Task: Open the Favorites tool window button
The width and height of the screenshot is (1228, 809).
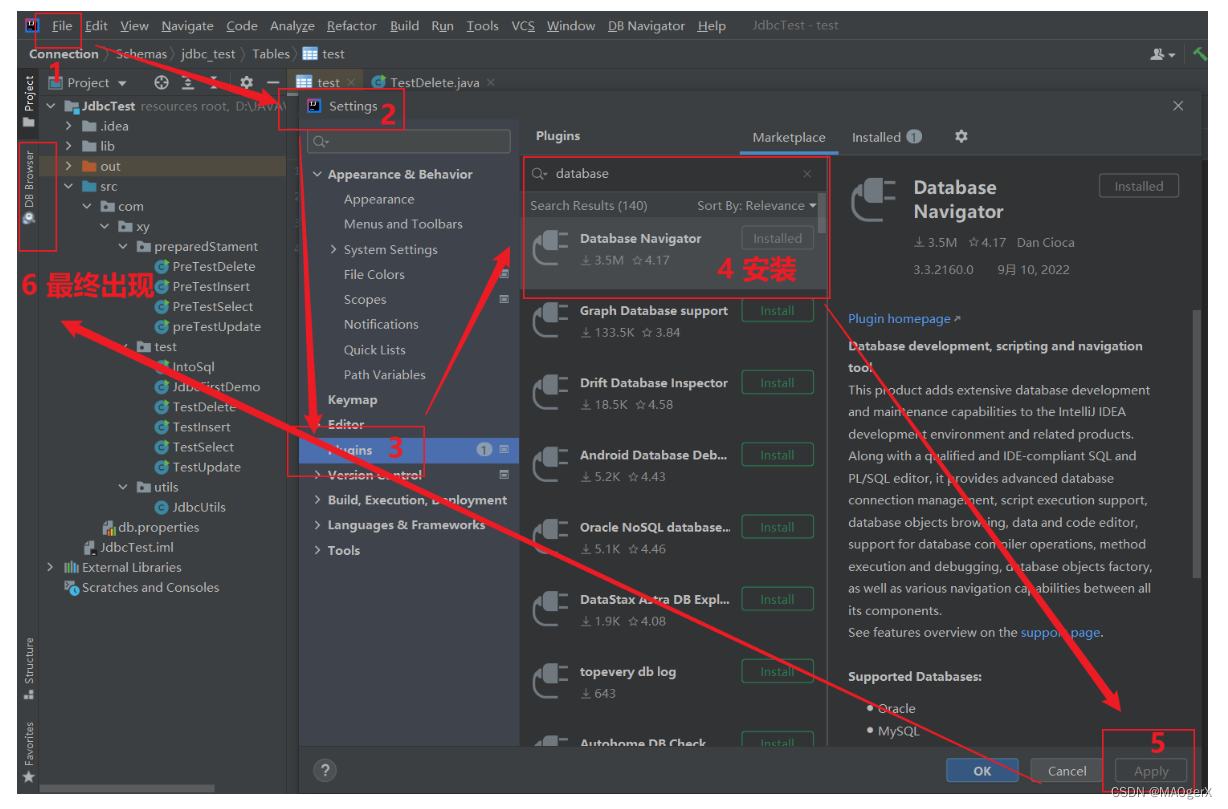Action: [29, 752]
